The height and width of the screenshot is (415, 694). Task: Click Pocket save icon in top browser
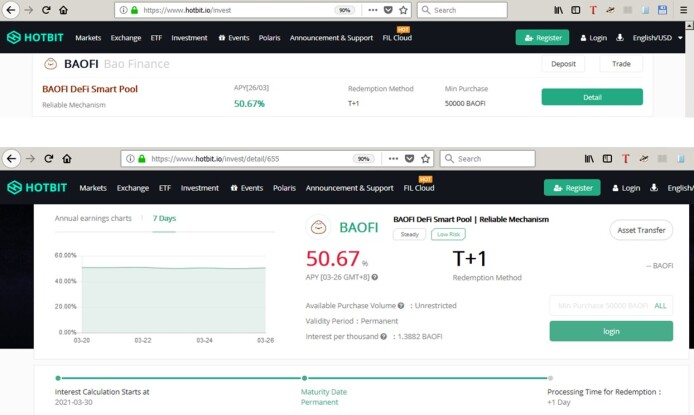point(388,10)
